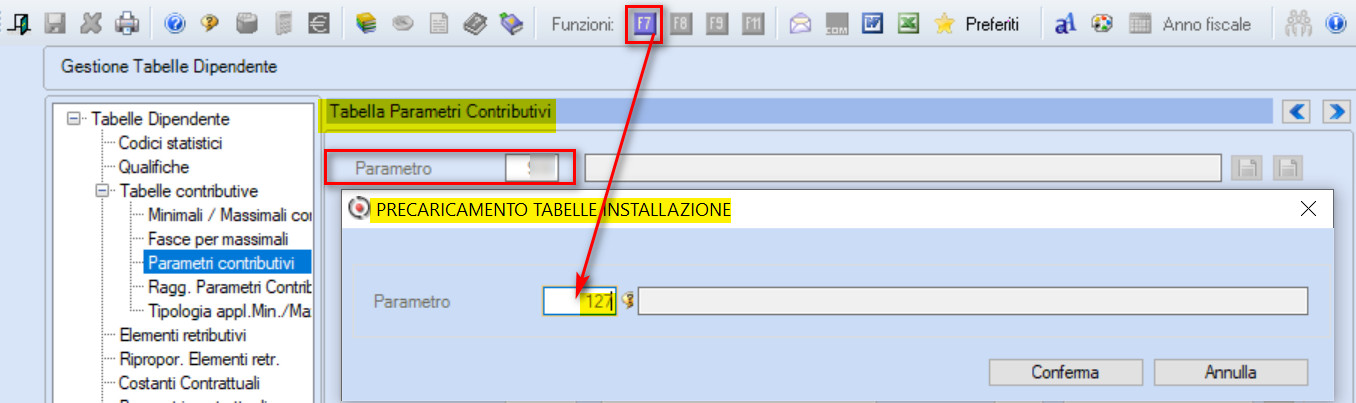Click the gray archive box icon

(x=248, y=22)
